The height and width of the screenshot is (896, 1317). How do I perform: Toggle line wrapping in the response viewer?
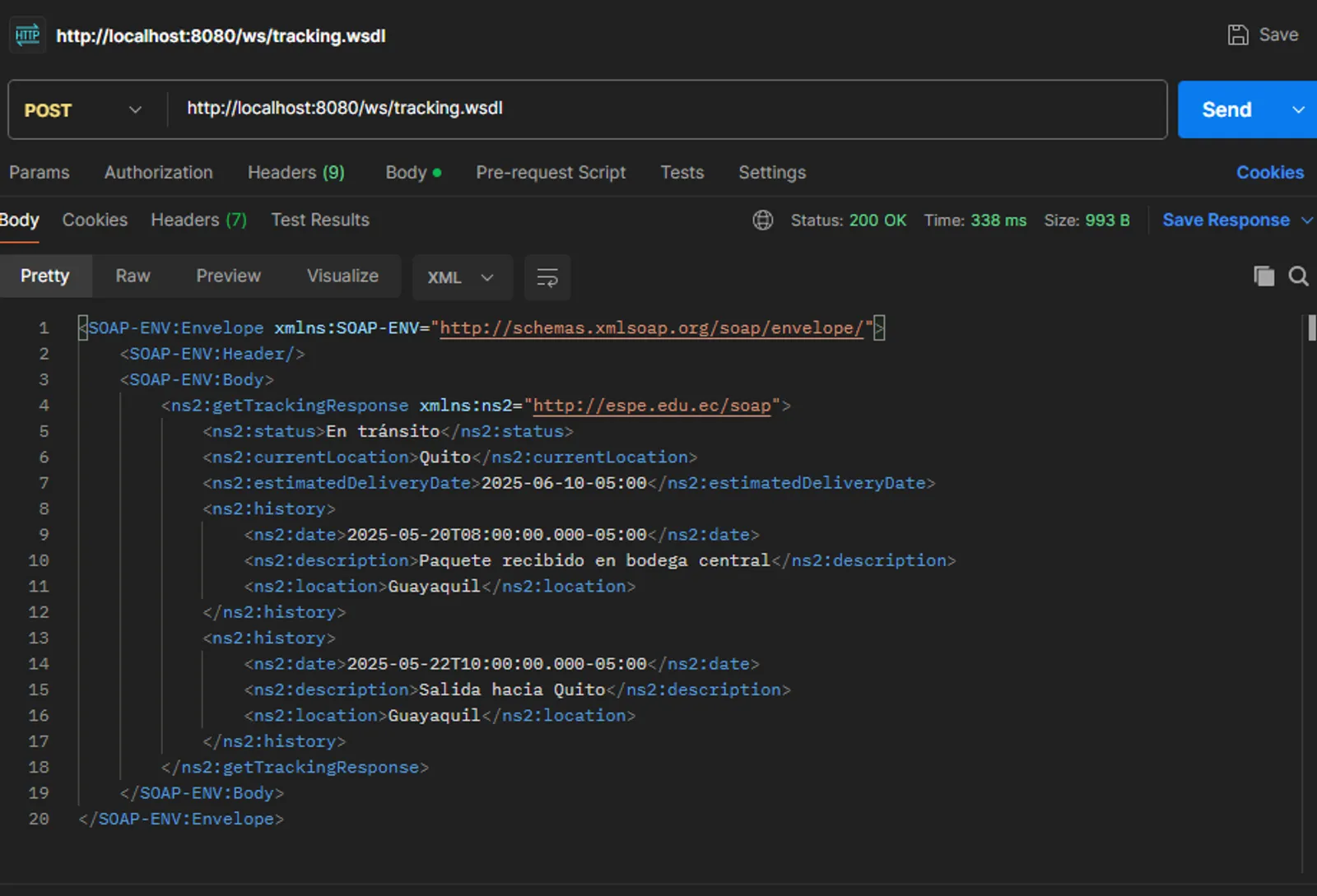(x=547, y=277)
